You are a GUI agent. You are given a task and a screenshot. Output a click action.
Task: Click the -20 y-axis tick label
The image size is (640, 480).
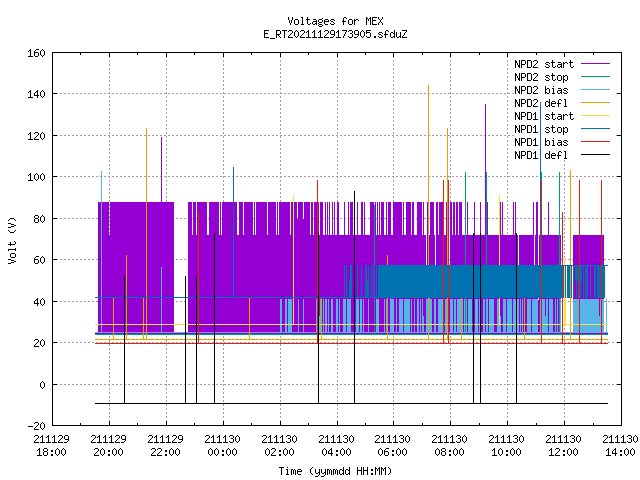36,426
